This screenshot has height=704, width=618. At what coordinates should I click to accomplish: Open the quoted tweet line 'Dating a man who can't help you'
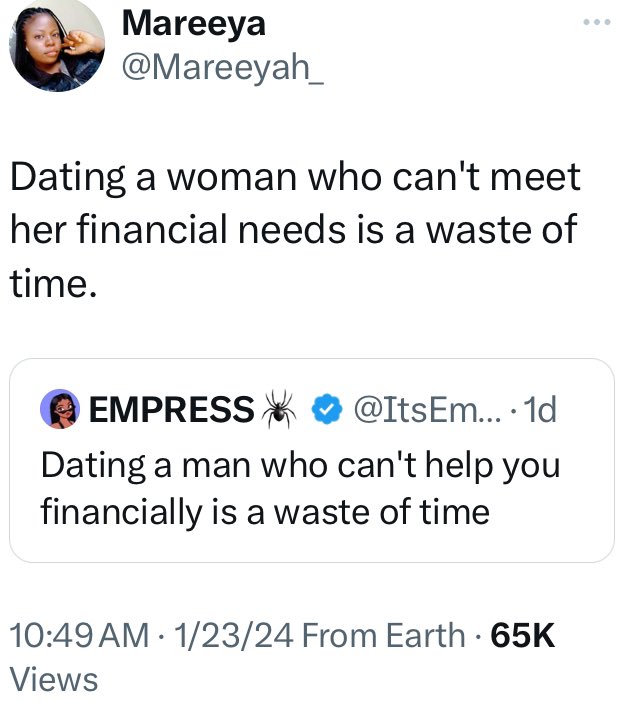(x=300, y=465)
